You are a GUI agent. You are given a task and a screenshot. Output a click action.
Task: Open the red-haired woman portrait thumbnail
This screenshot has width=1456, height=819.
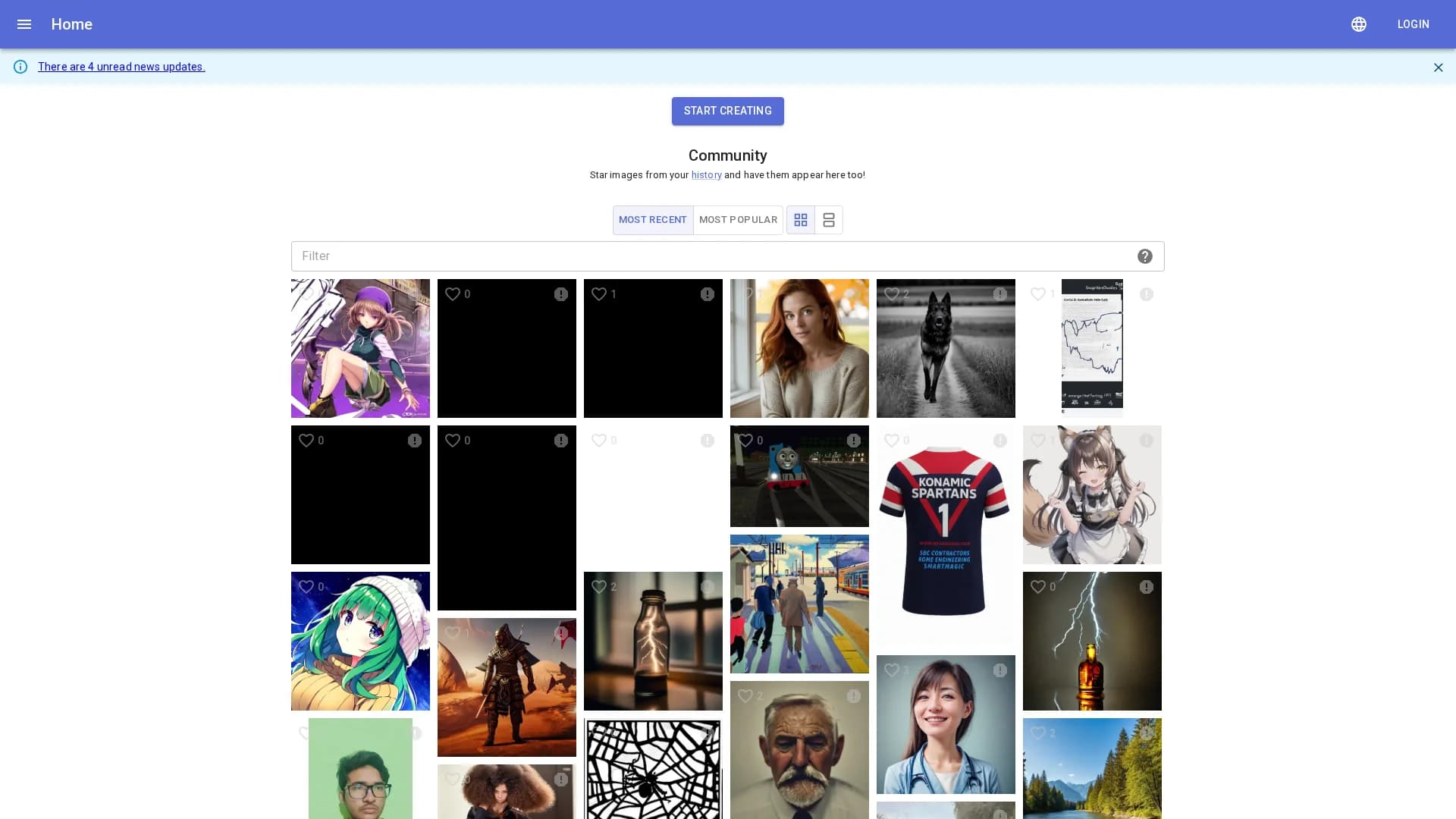pos(799,349)
